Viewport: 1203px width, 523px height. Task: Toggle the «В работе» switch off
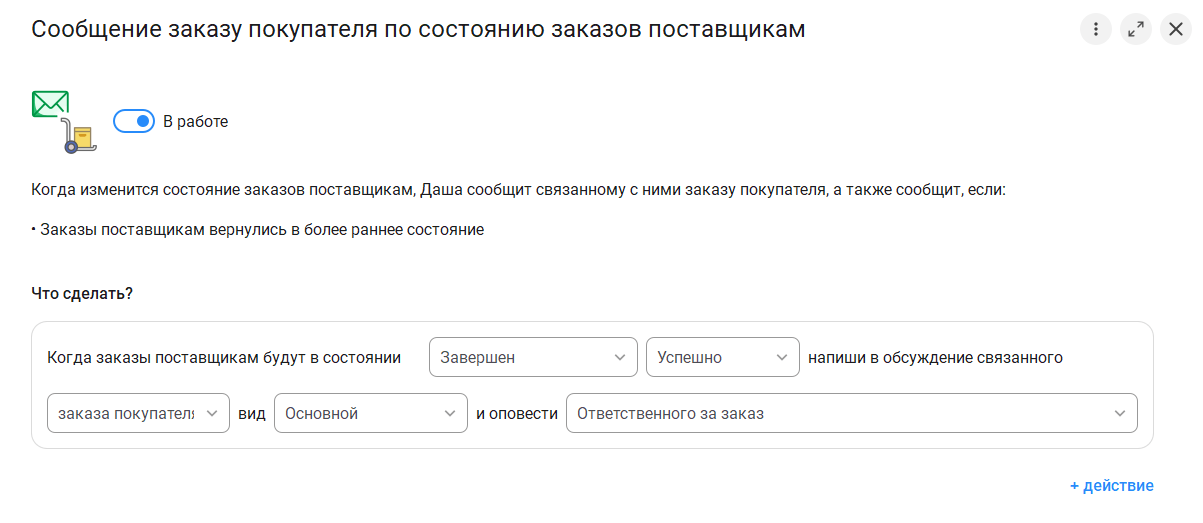pyautogui.click(x=134, y=122)
